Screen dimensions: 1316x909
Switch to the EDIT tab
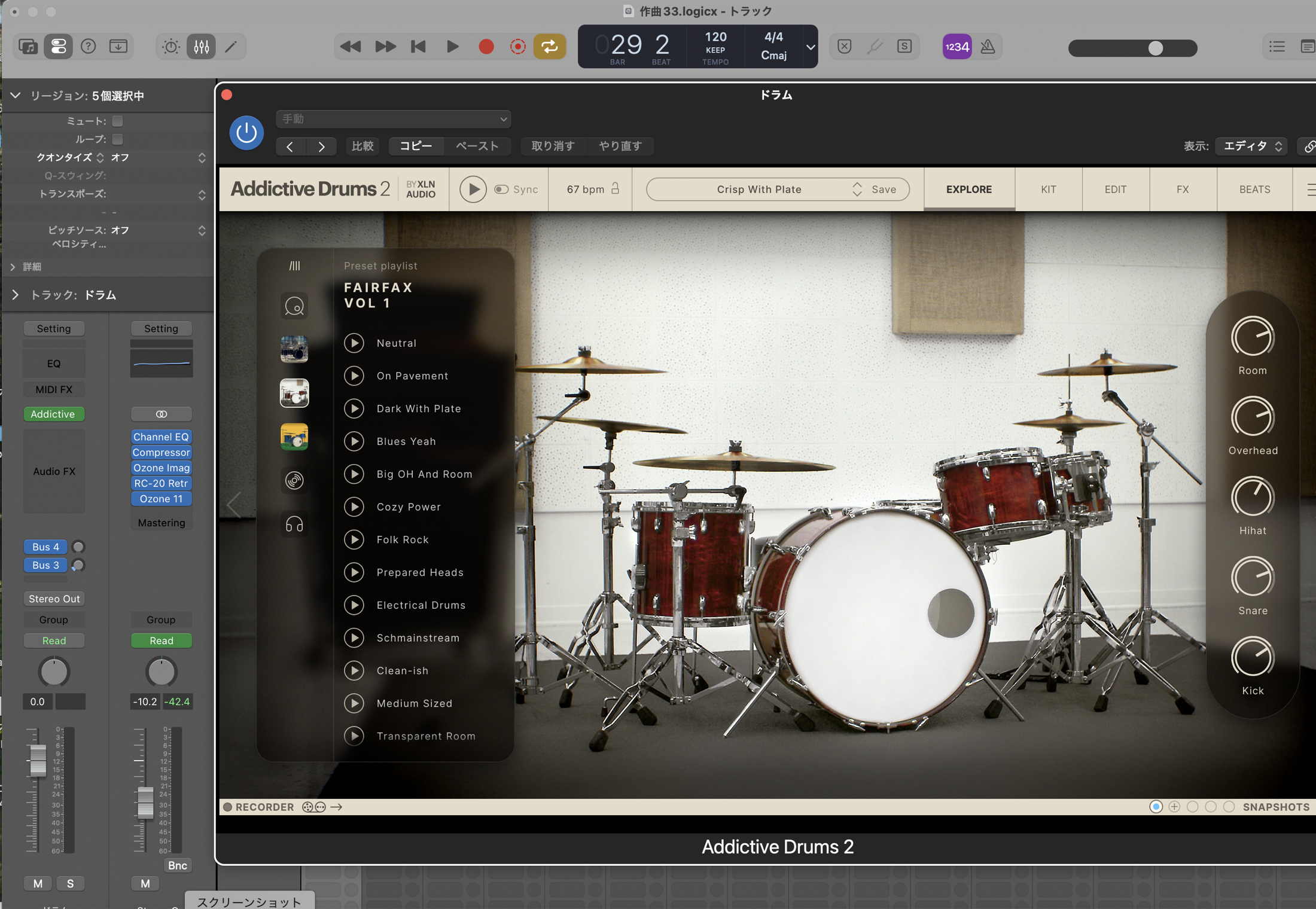point(1116,190)
